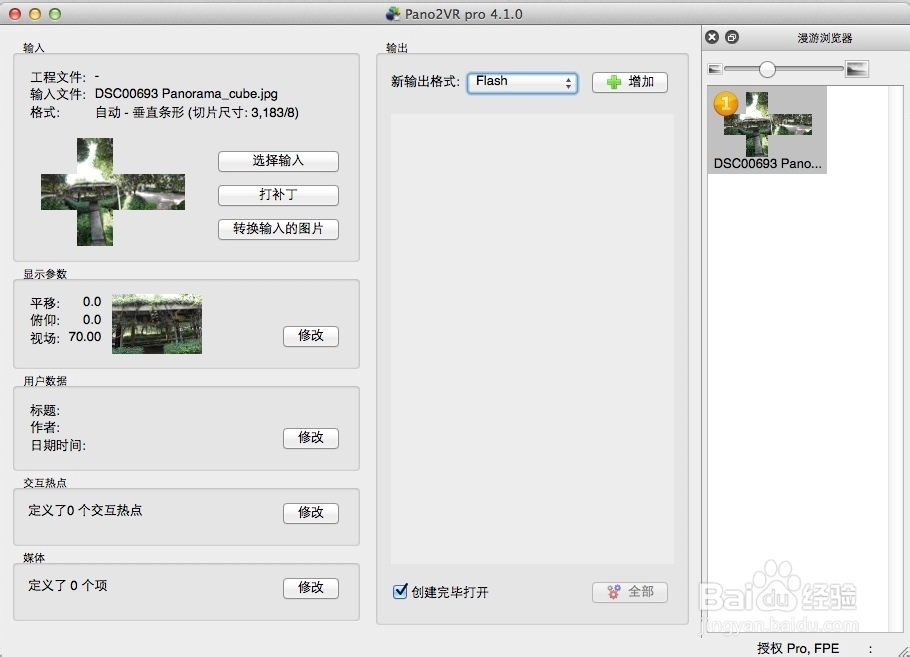Click 修改 beside 定义了0 个交互热点
Screen dimensions: 910x657
coord(310,512)
